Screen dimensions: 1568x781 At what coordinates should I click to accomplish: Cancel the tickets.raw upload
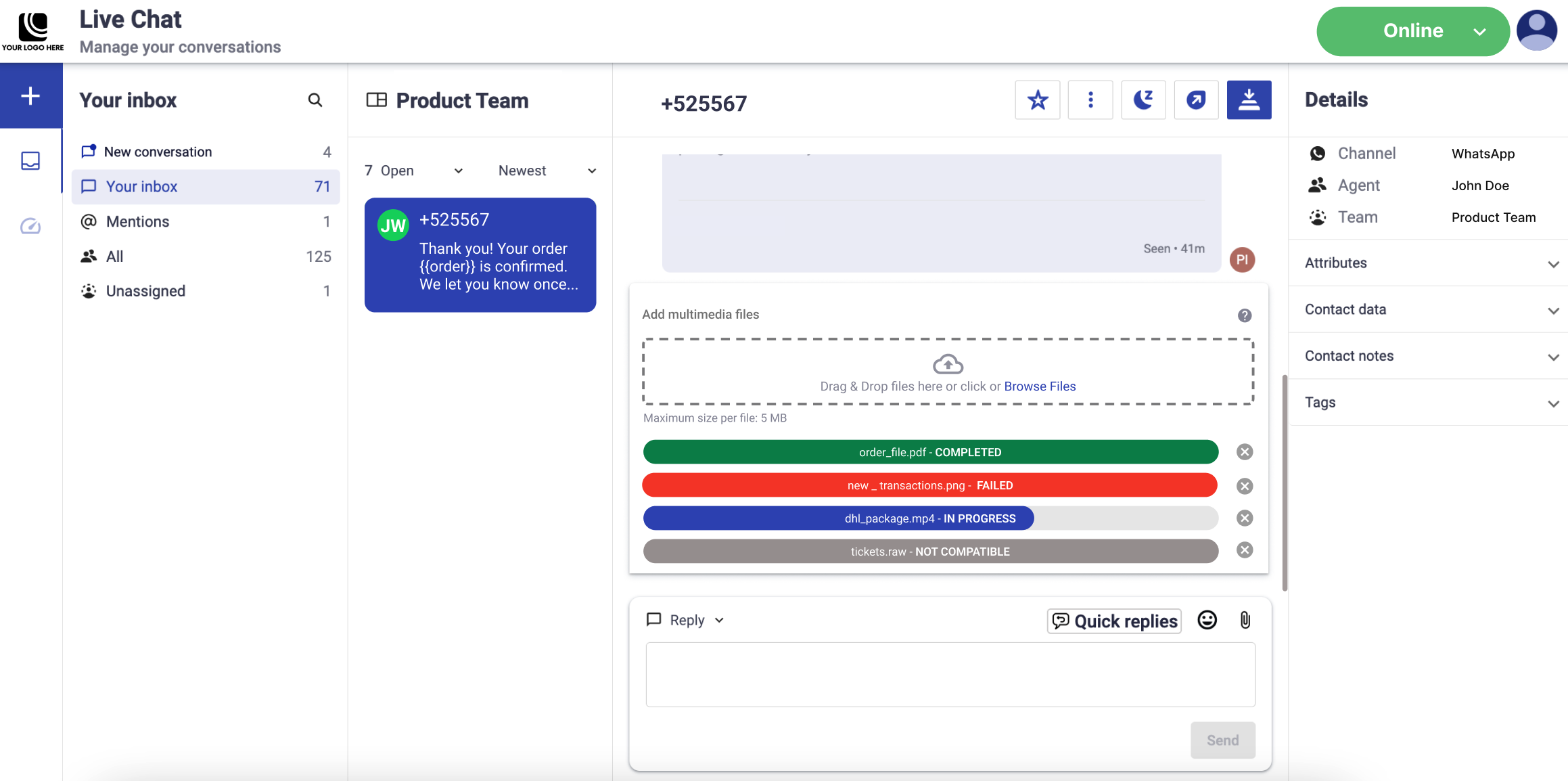point(1245,550)
